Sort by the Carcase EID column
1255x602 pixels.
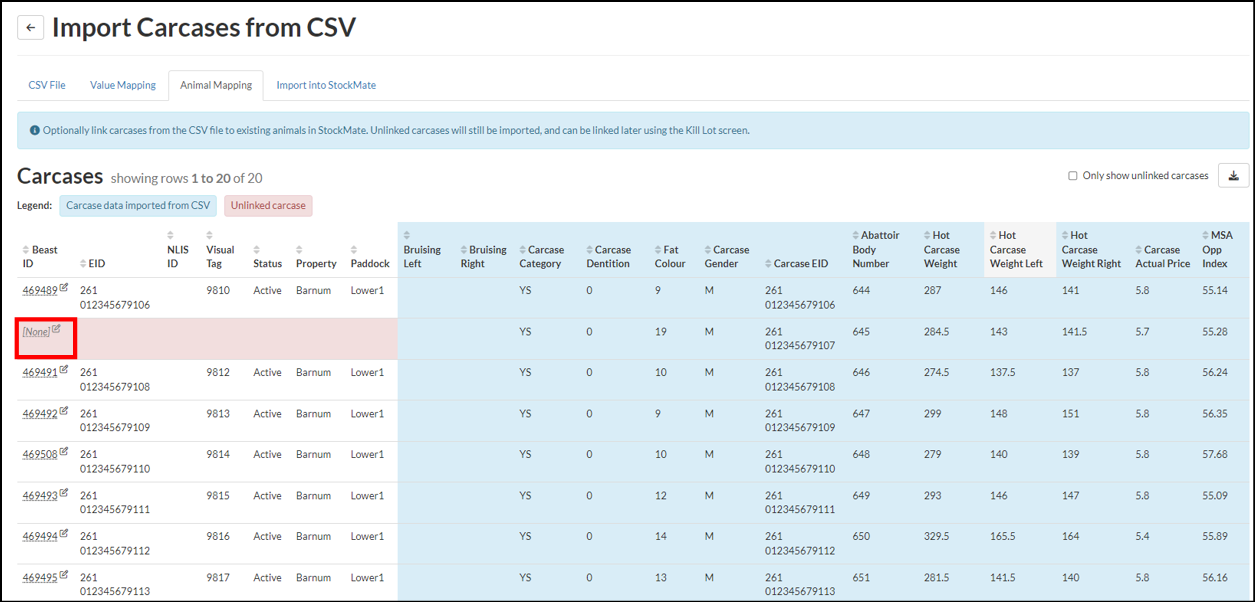797,264
